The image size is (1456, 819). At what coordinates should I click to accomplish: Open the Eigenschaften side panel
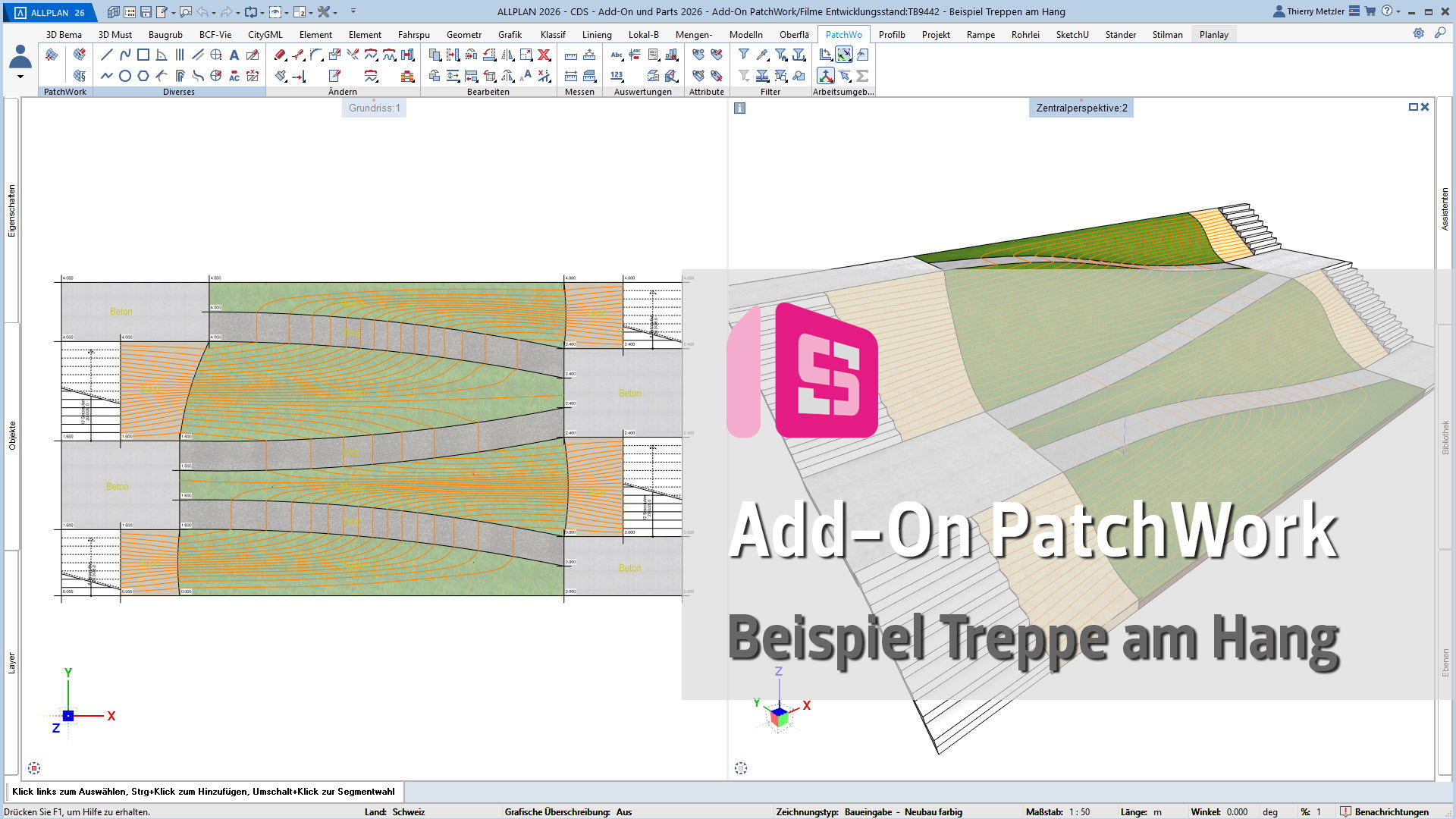click(x=11, y=211)
